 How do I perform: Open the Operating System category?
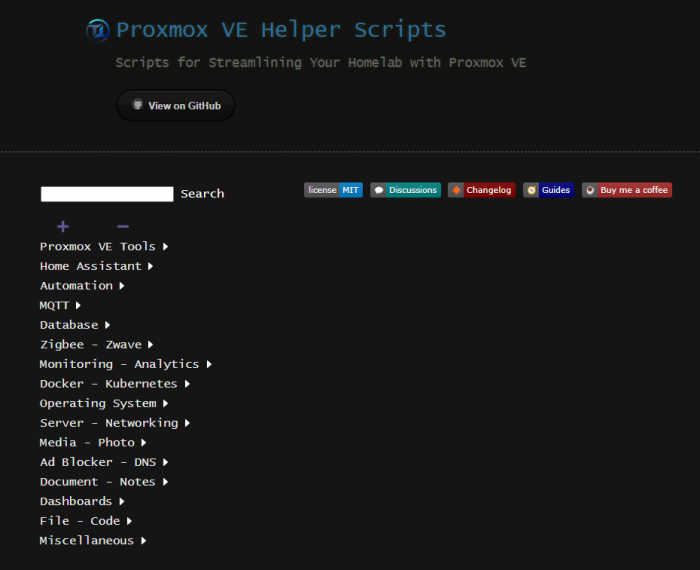click(103, 404)
